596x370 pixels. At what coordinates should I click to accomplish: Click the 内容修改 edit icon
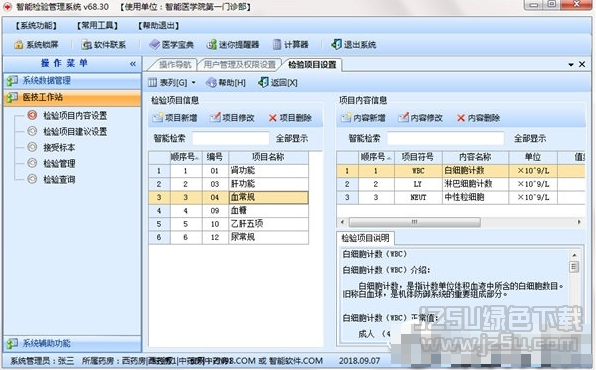[x=403, y=118]
